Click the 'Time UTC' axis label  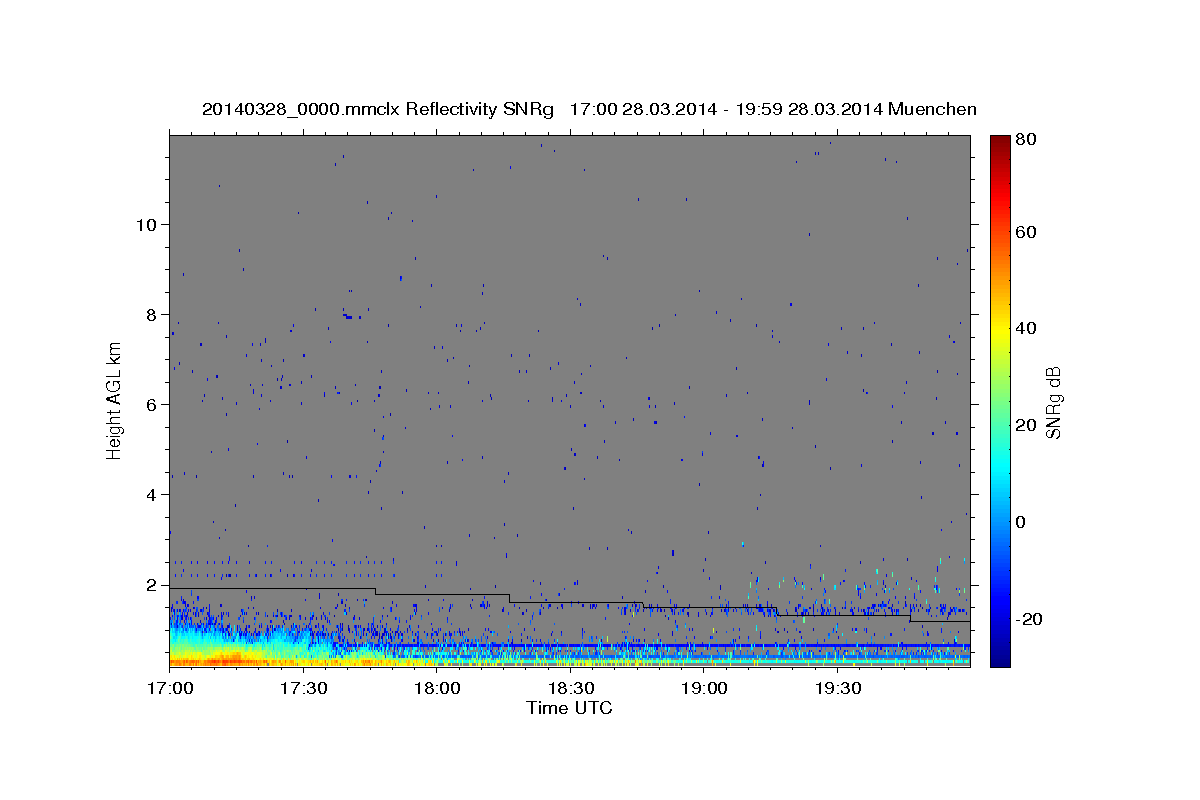569,708
